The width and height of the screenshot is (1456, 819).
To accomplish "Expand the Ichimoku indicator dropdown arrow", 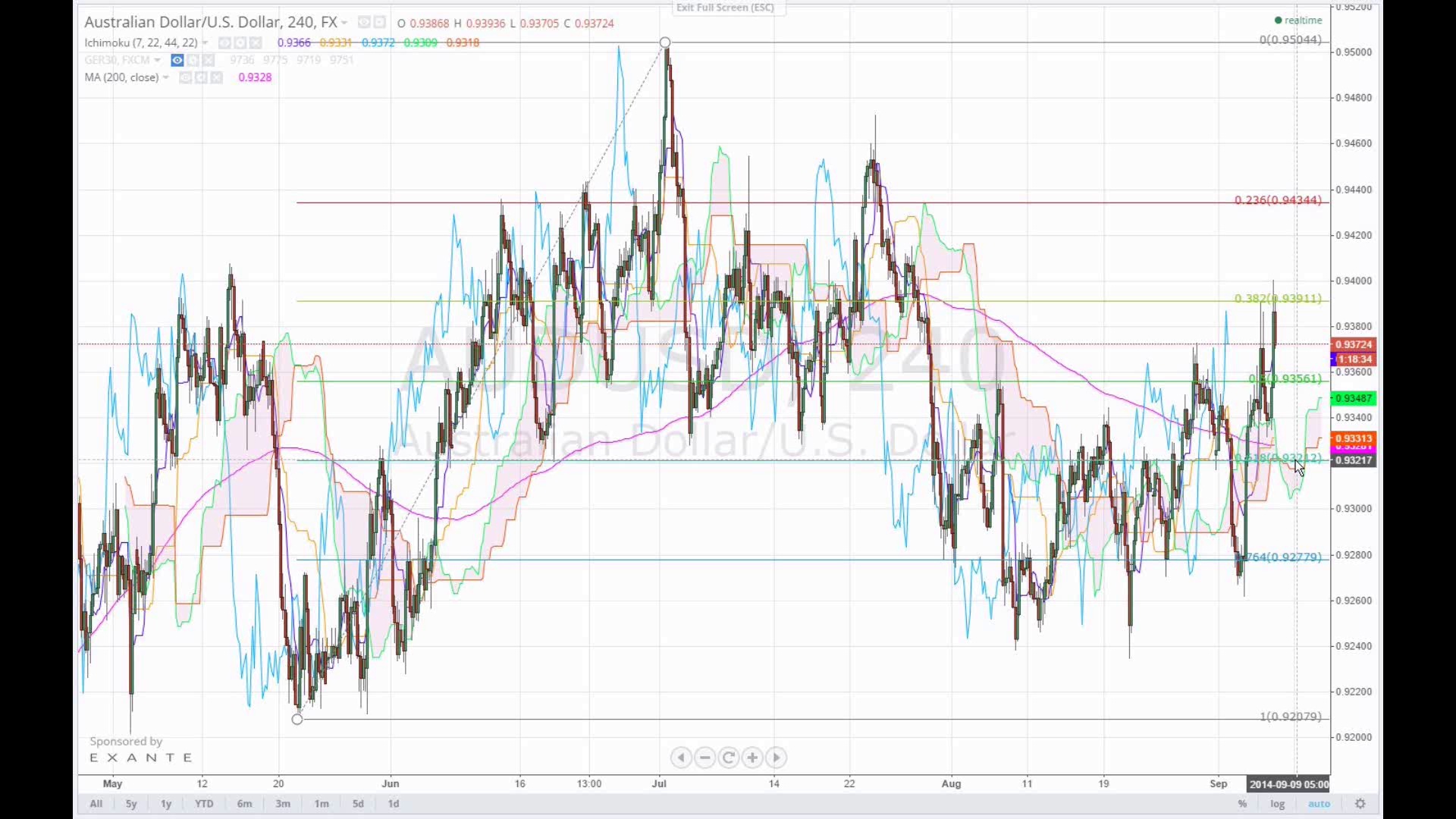I will click(206, 43).
